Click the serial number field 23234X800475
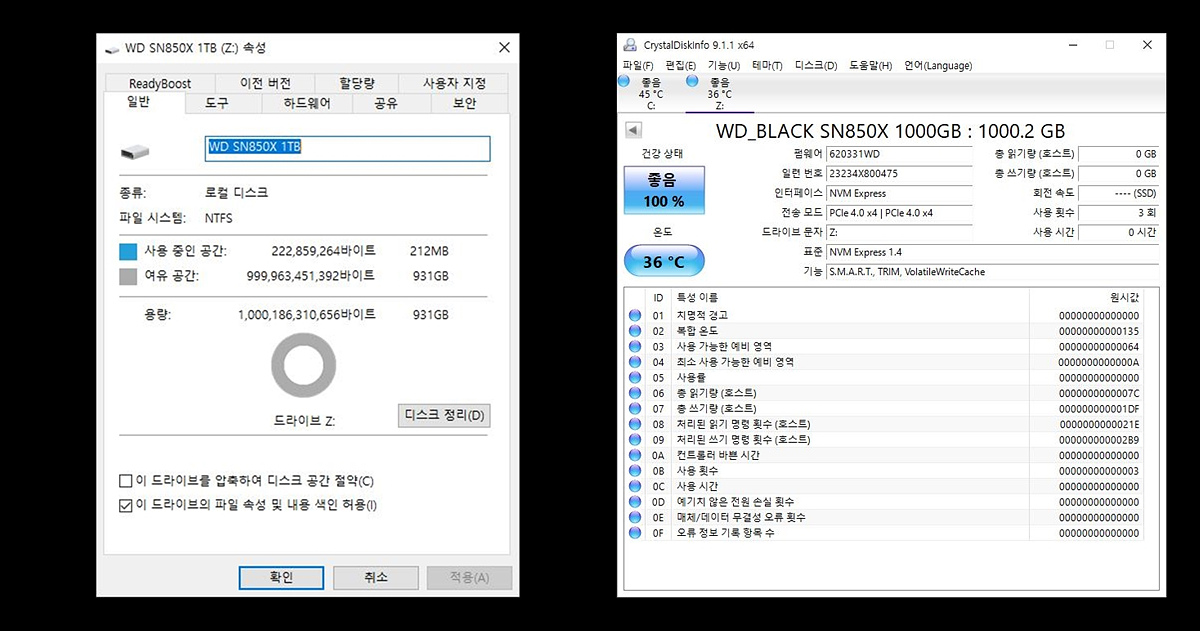This screenshot has width=1200, height=631. click(x=899, y=174)
